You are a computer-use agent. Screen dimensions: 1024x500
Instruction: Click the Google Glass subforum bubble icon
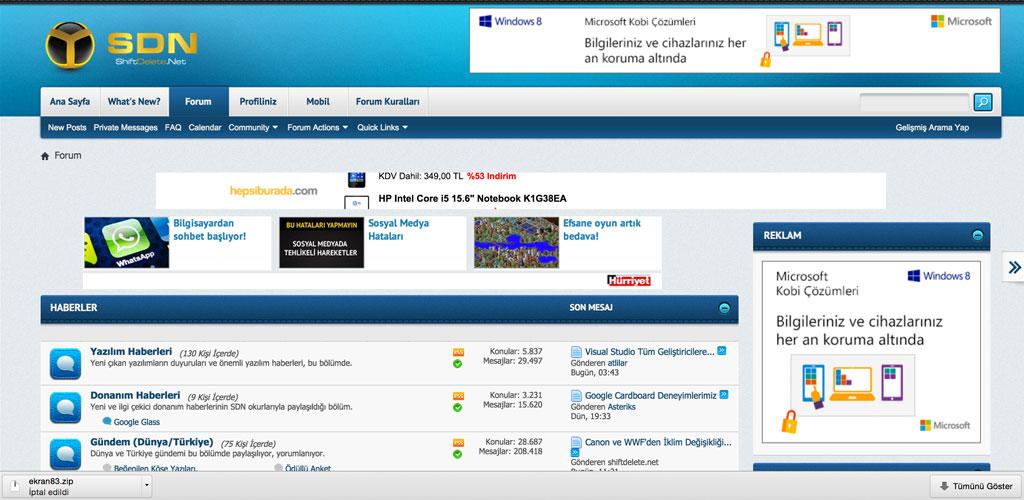(x=107, y=422)
